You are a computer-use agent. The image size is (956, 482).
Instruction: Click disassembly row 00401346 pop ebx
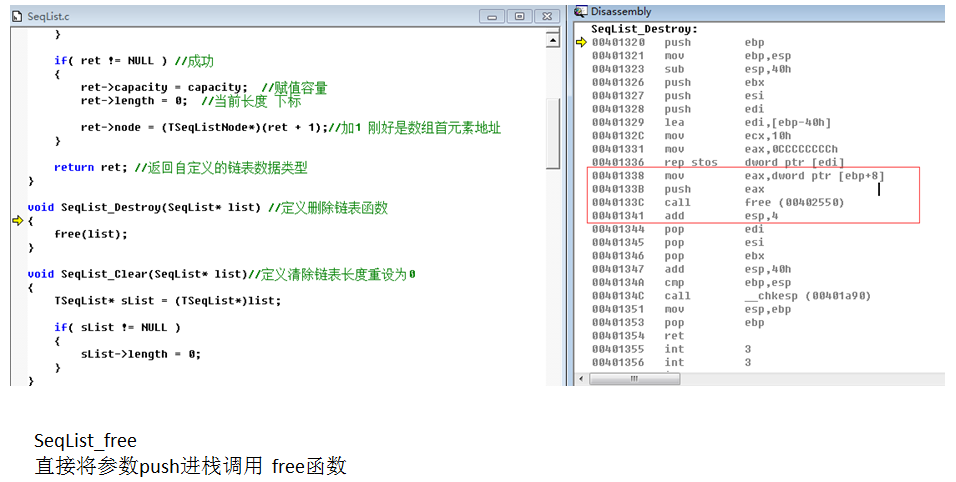[x=678, y=257]
